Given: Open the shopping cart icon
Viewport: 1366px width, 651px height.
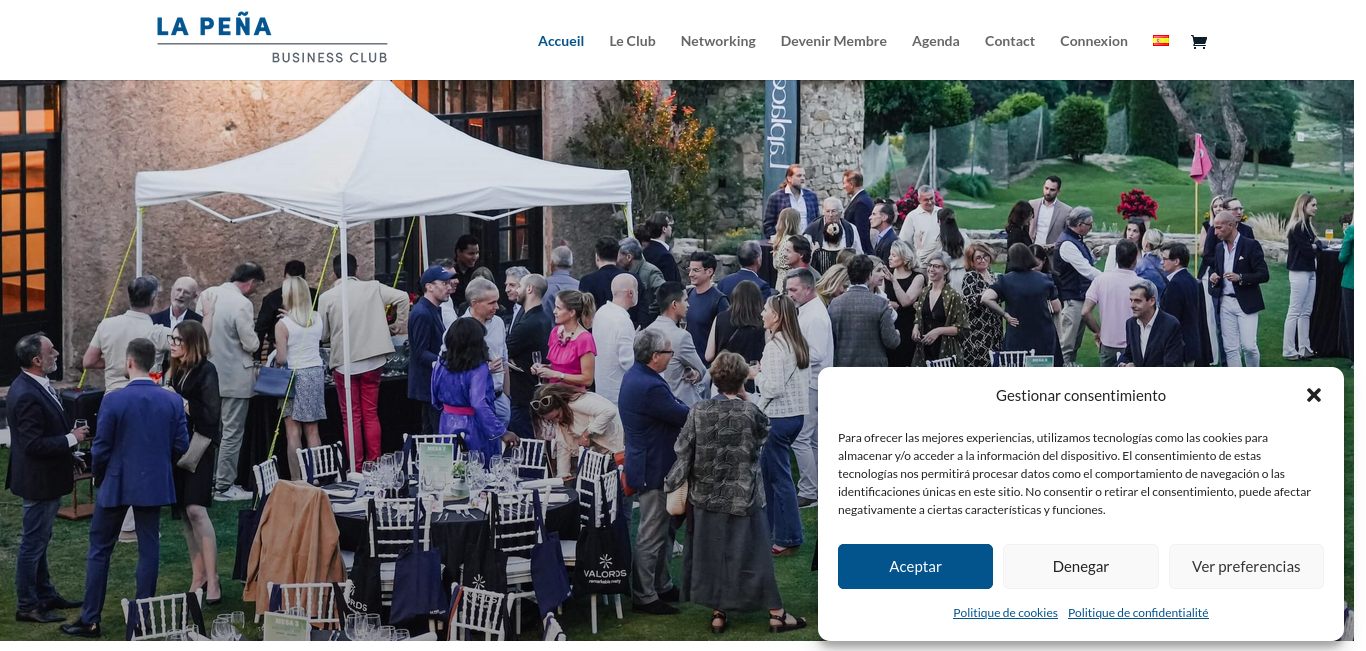Looking at the screenshot, I should [x=1199, y=41].
